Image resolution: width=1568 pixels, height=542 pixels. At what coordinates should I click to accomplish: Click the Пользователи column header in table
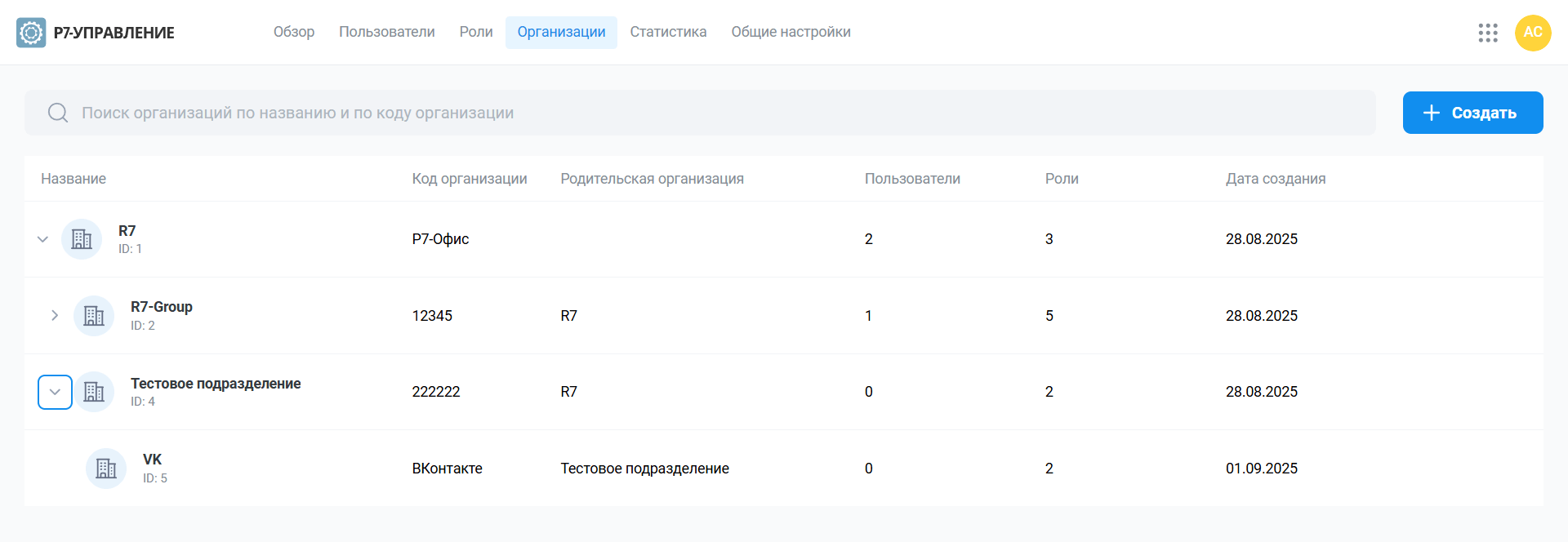(912, 179)
